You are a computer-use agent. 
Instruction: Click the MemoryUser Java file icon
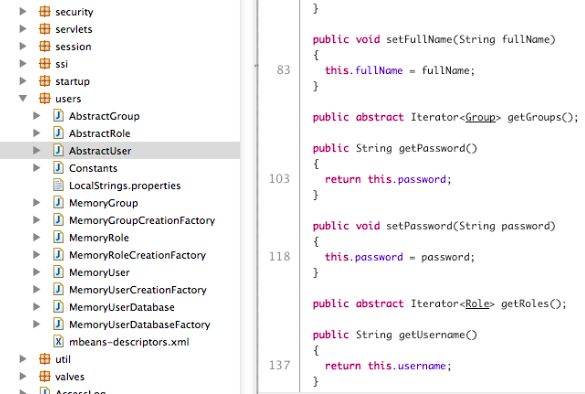[x=58, y=272]
